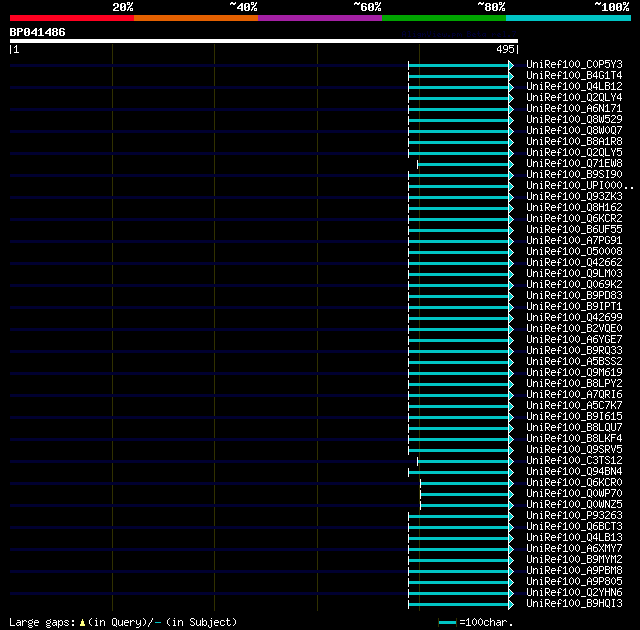The image size is (640, 630).
Task: Click the UniRef100_Q9SRV5 label
Action: 574,450
